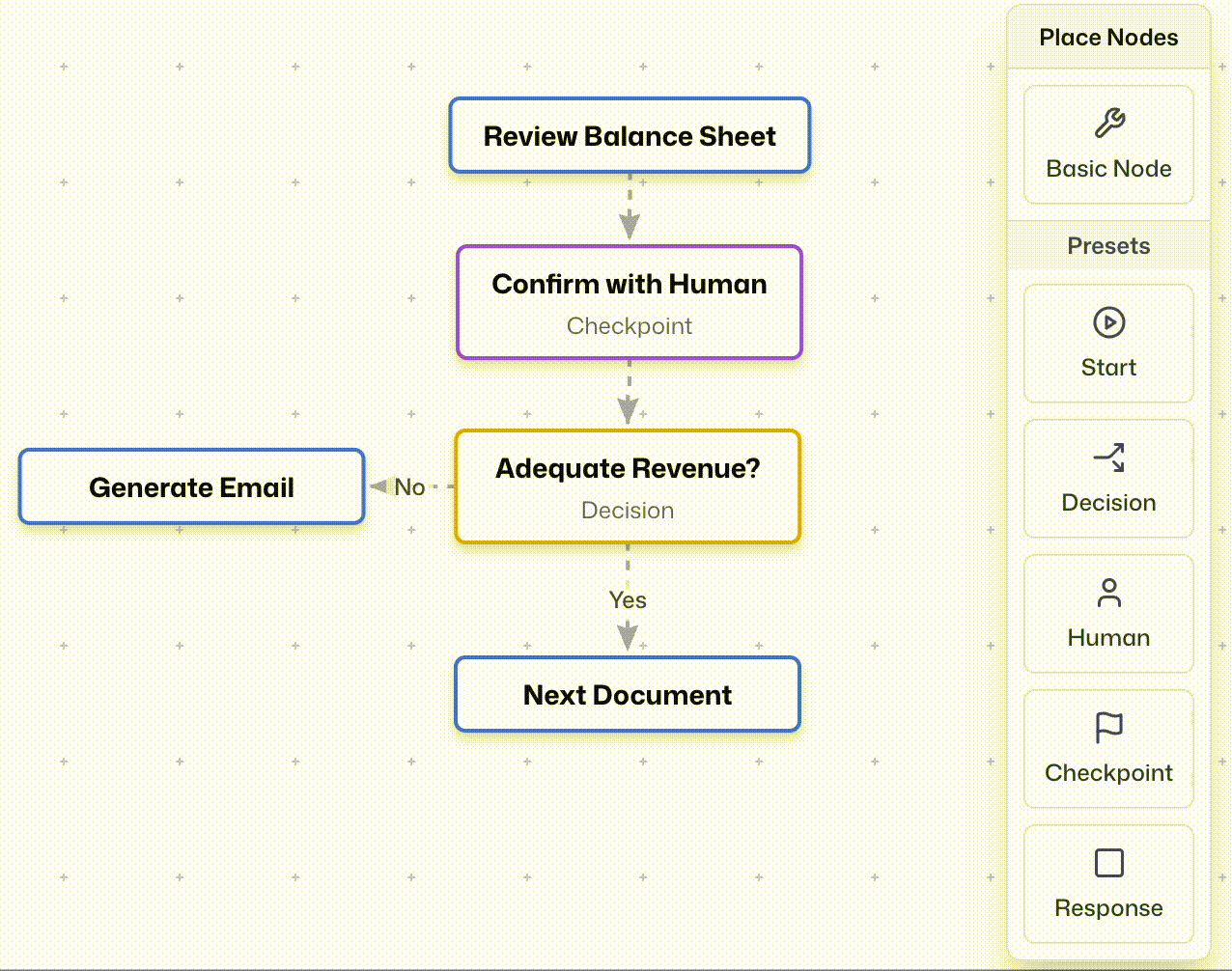Viewport: 1232px width, 971px height.
Task: Click the Basic Node wrench icon
Action: pos(1108,123)
